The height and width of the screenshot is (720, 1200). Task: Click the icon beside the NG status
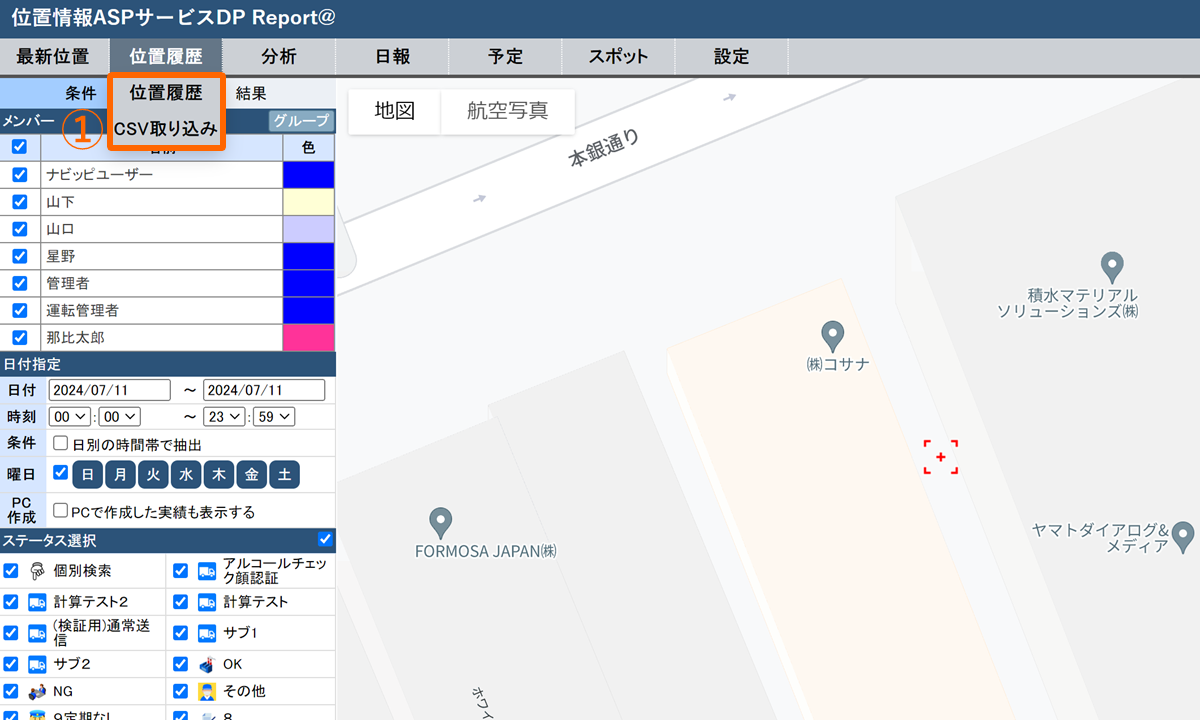[37, 691]
